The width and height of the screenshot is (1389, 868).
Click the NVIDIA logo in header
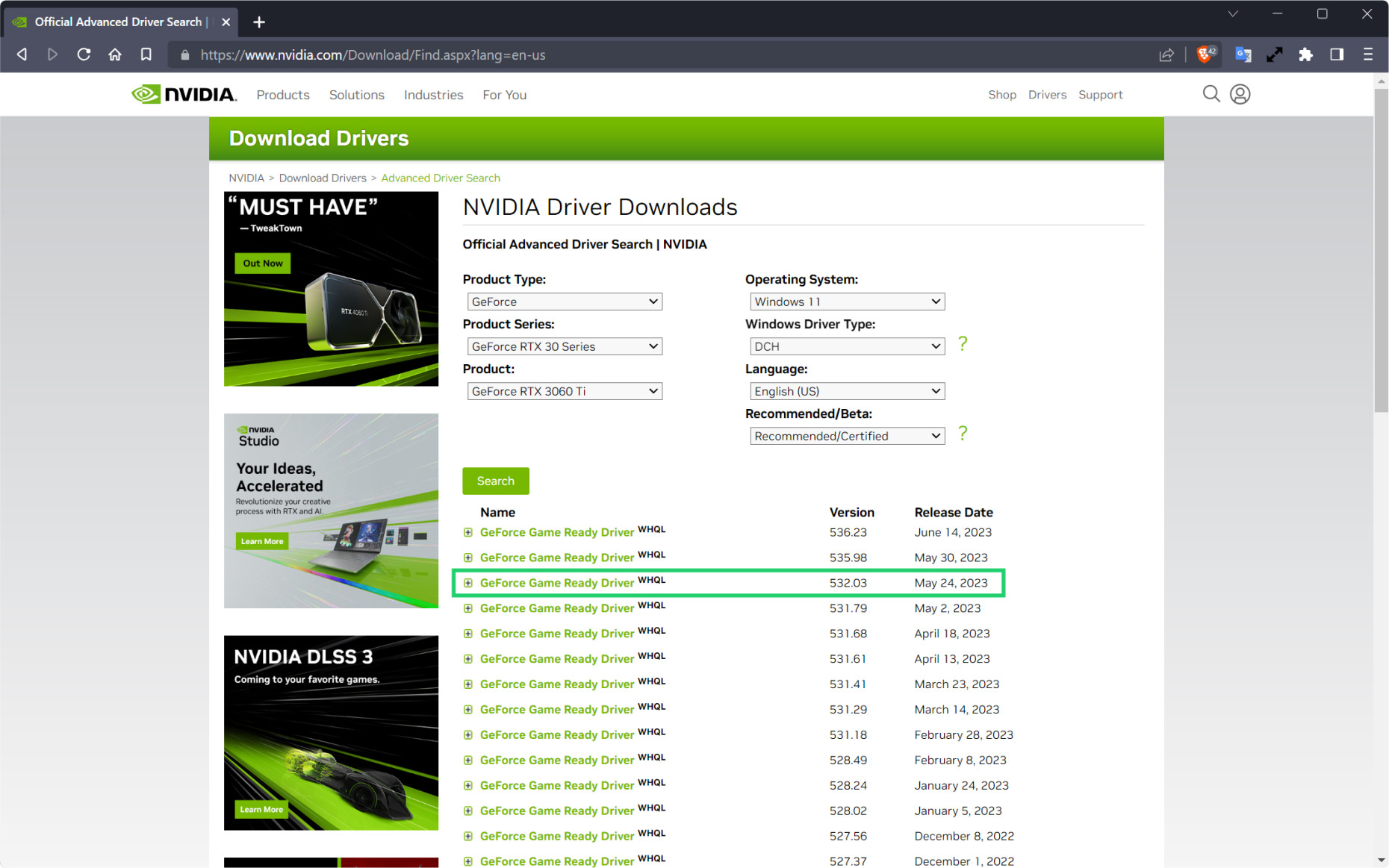point(184,95)
